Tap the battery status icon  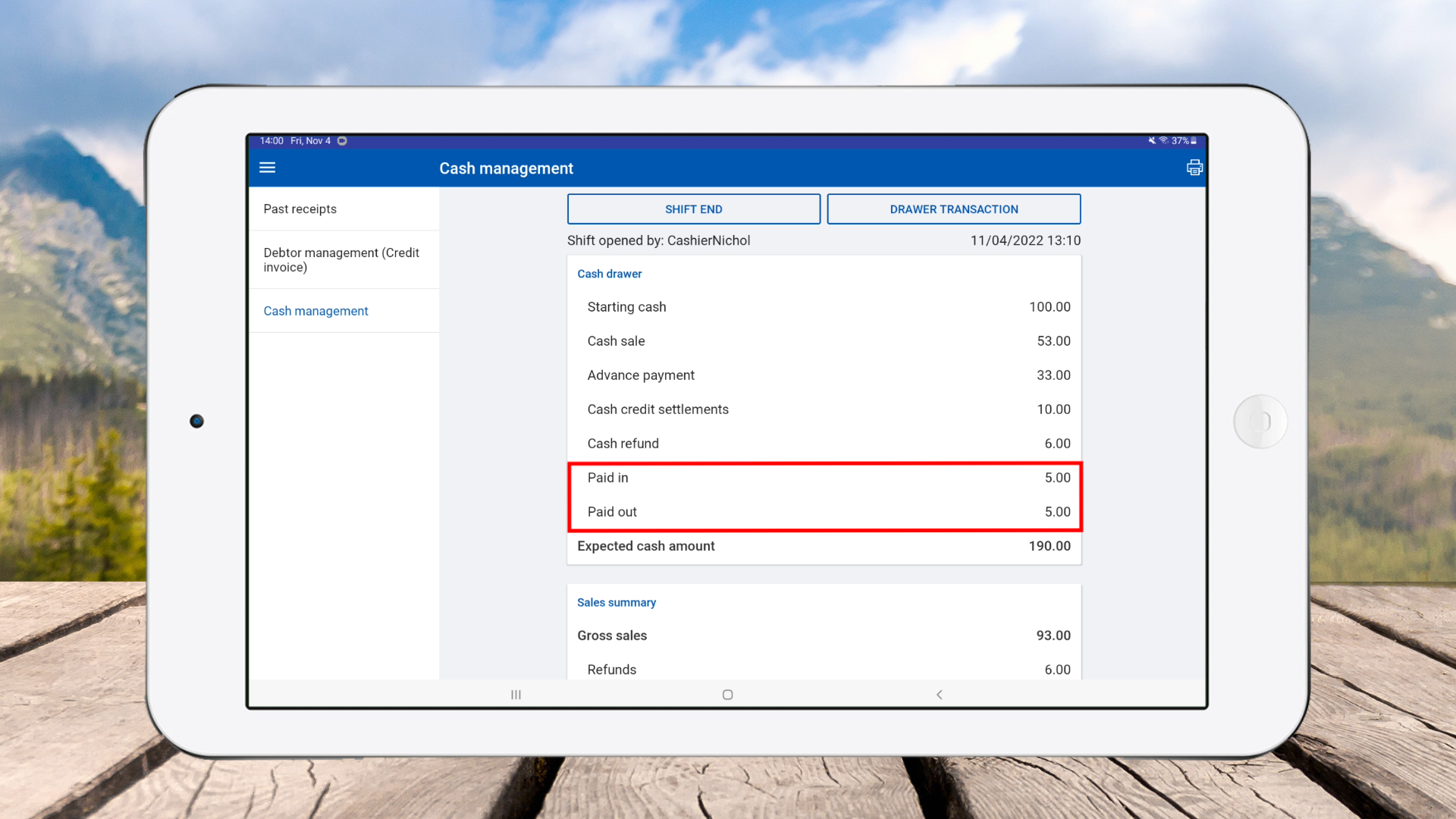point(1193,141)
